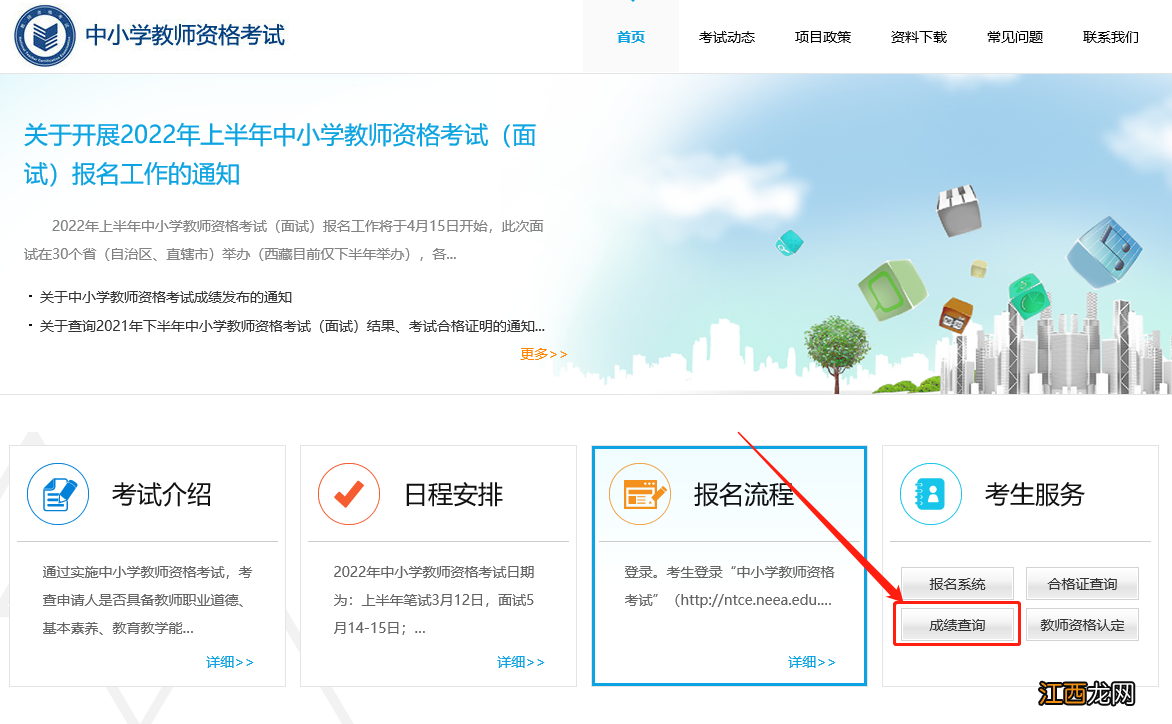The width and height of the screenshot is (1172, 724).
Task: Open 资料下载 from the top menu
Action: pos(918,36)
